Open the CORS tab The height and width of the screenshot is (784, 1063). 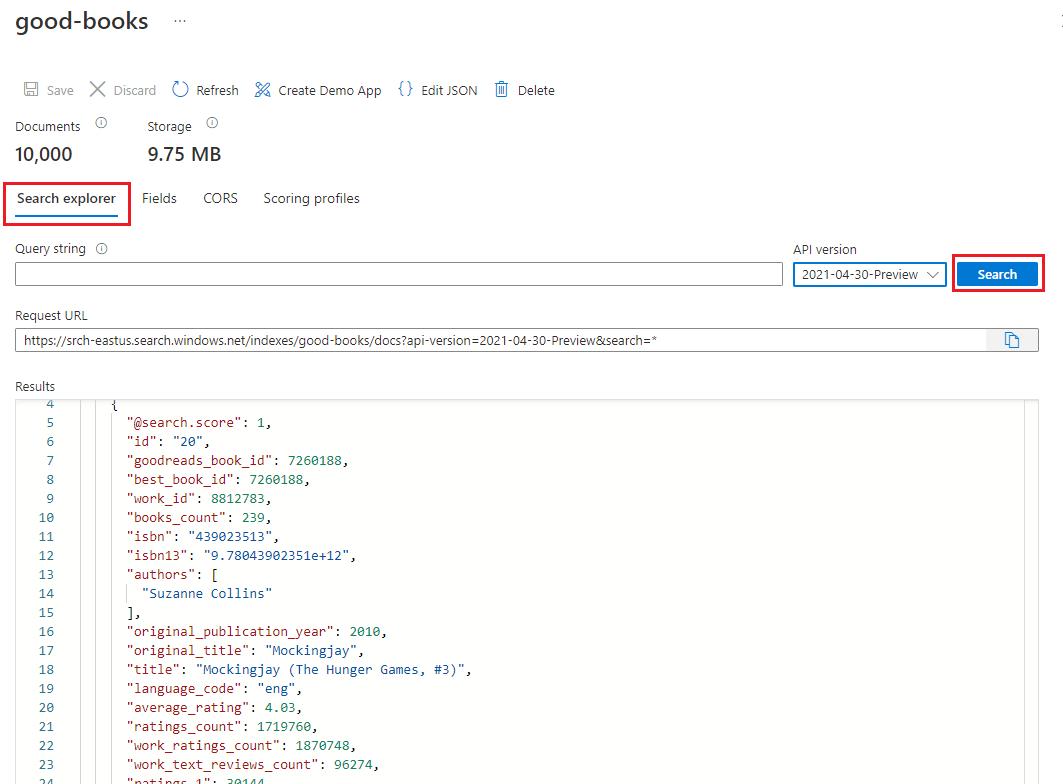[x=220, y=198]
